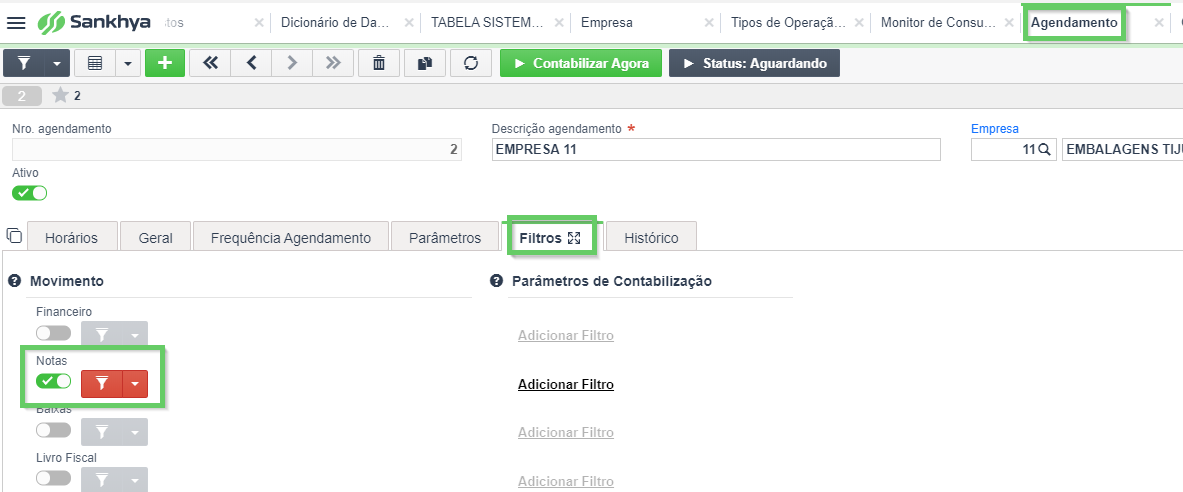This screenshot has width=1183, height=492.
Task: Click the record number 2 badge
Action: [x=22, y=96]
